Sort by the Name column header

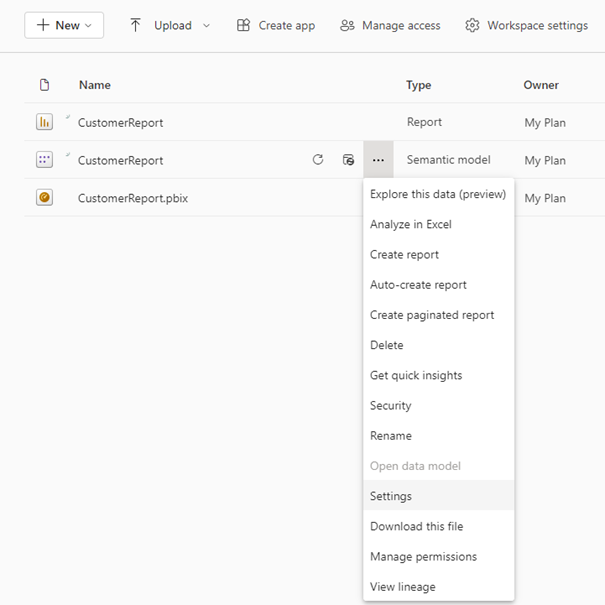click(x=95, y=85)
